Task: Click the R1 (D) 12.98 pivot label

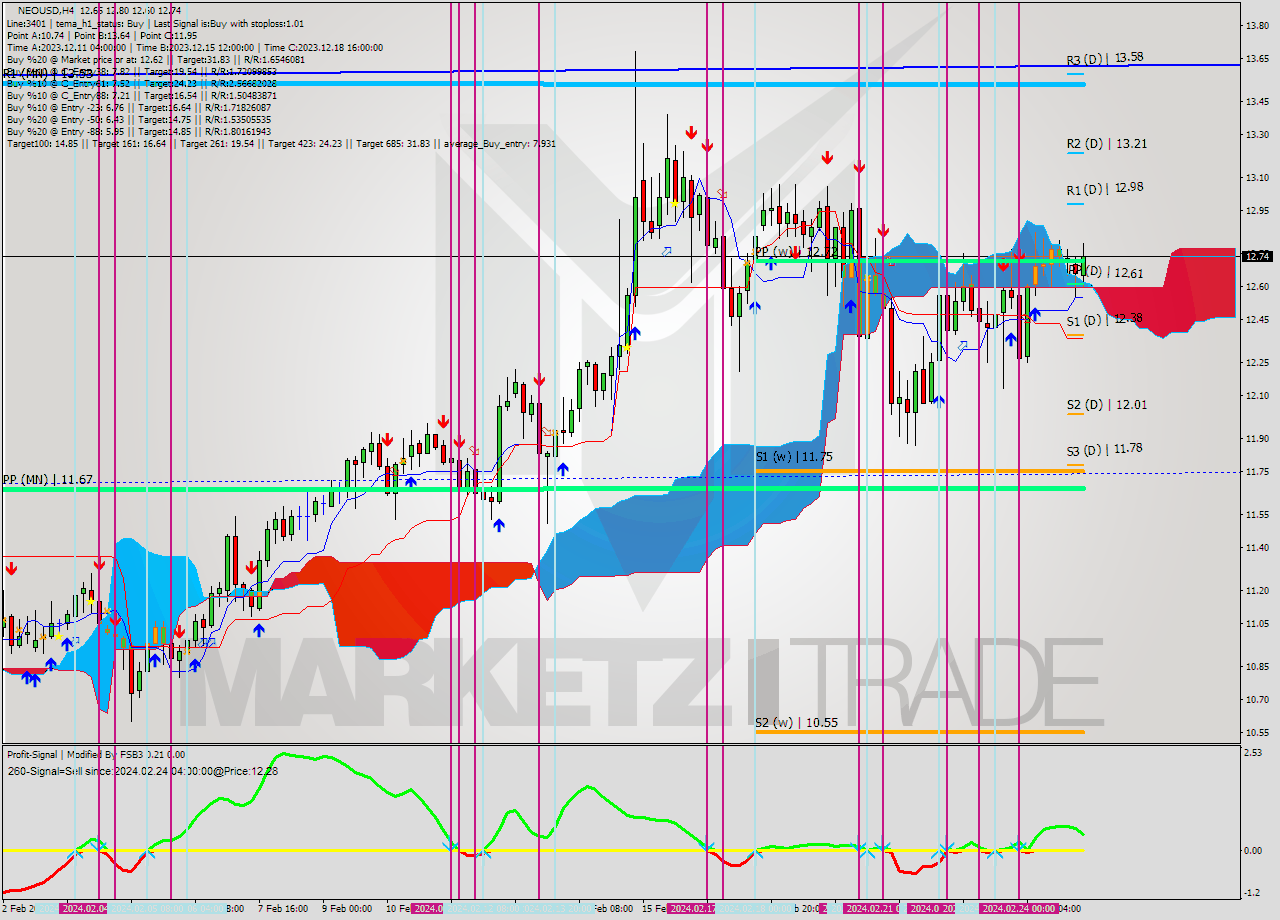Action: click(x=1105, y=189)
